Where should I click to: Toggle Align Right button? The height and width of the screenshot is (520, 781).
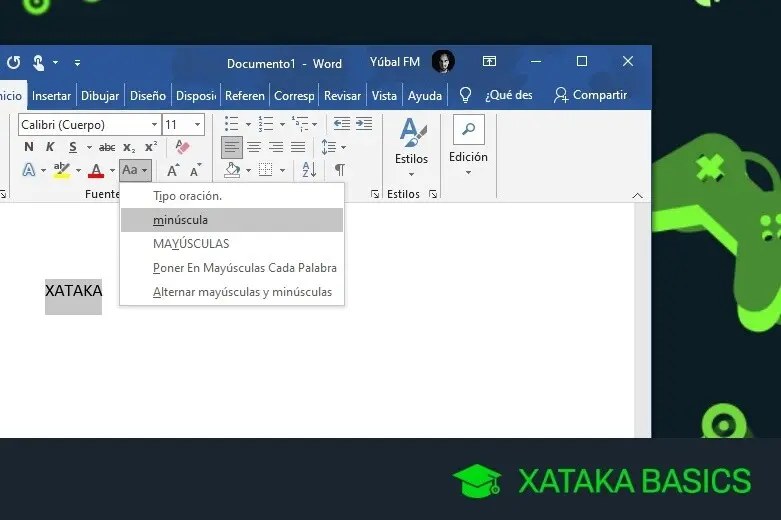[x=276, y=147]
